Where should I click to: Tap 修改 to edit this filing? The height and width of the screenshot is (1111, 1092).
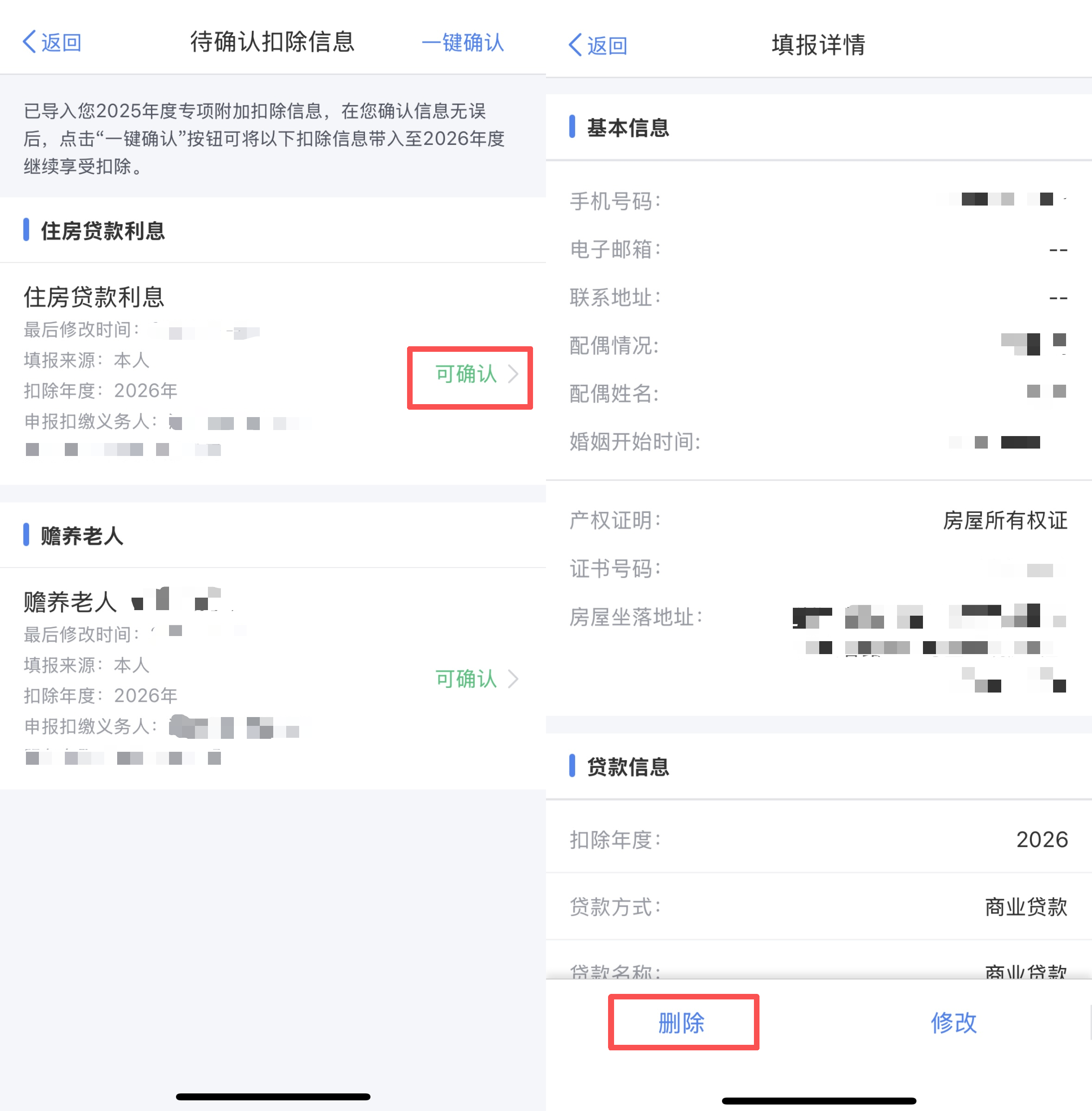(x=953, y=1023)
